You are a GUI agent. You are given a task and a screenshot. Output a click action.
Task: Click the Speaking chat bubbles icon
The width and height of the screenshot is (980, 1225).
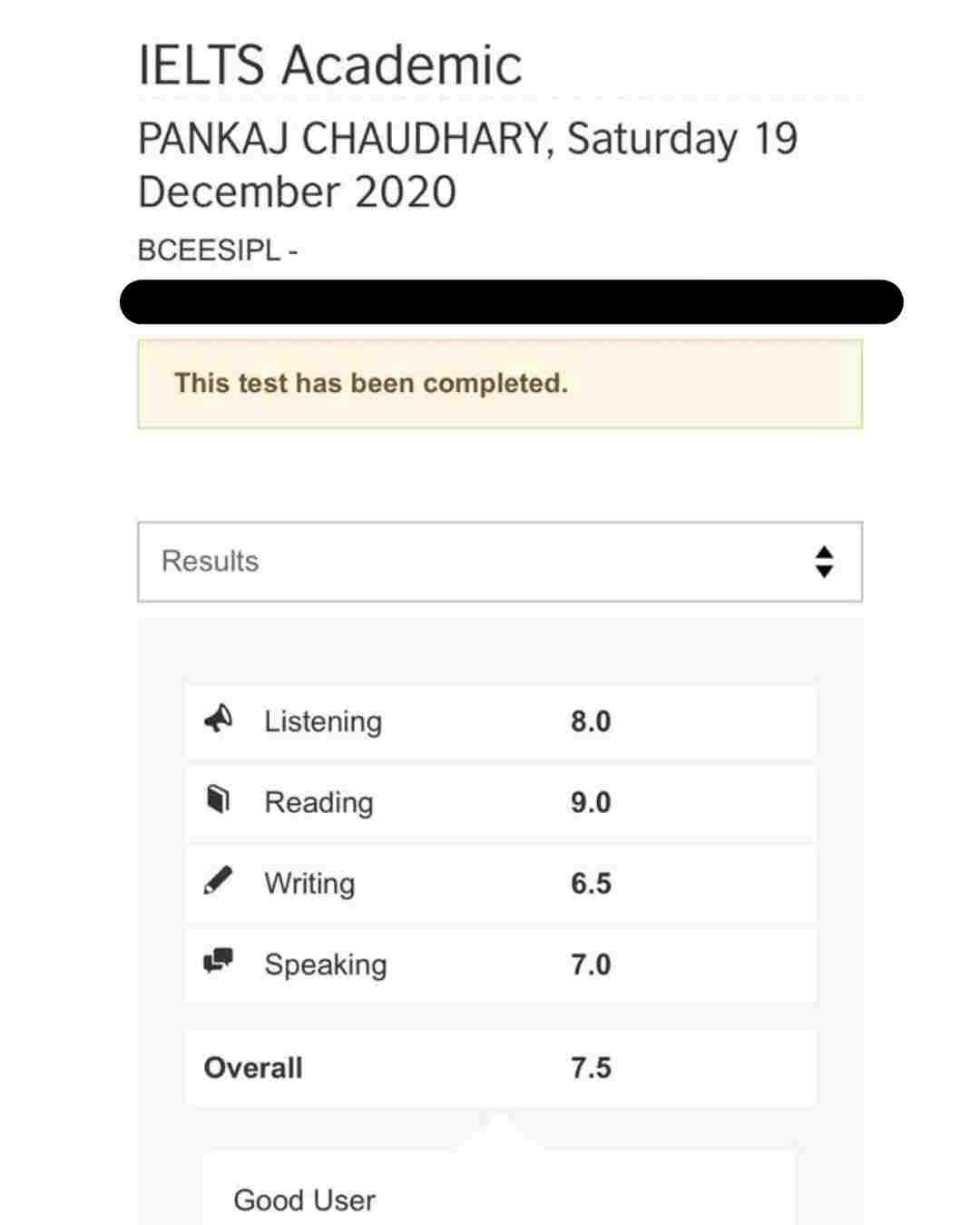tap(218, 961)
